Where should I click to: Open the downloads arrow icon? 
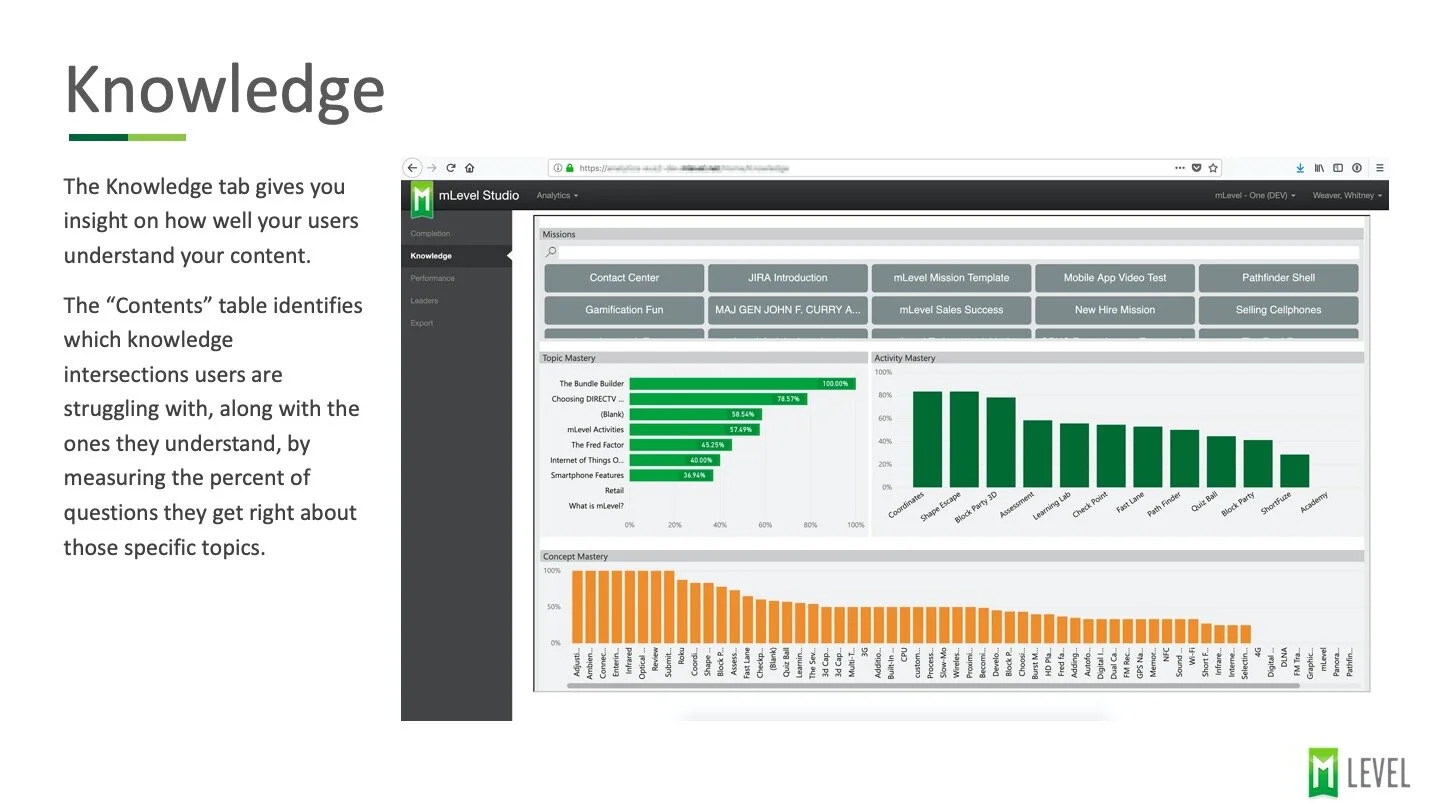click(1300, 168)
